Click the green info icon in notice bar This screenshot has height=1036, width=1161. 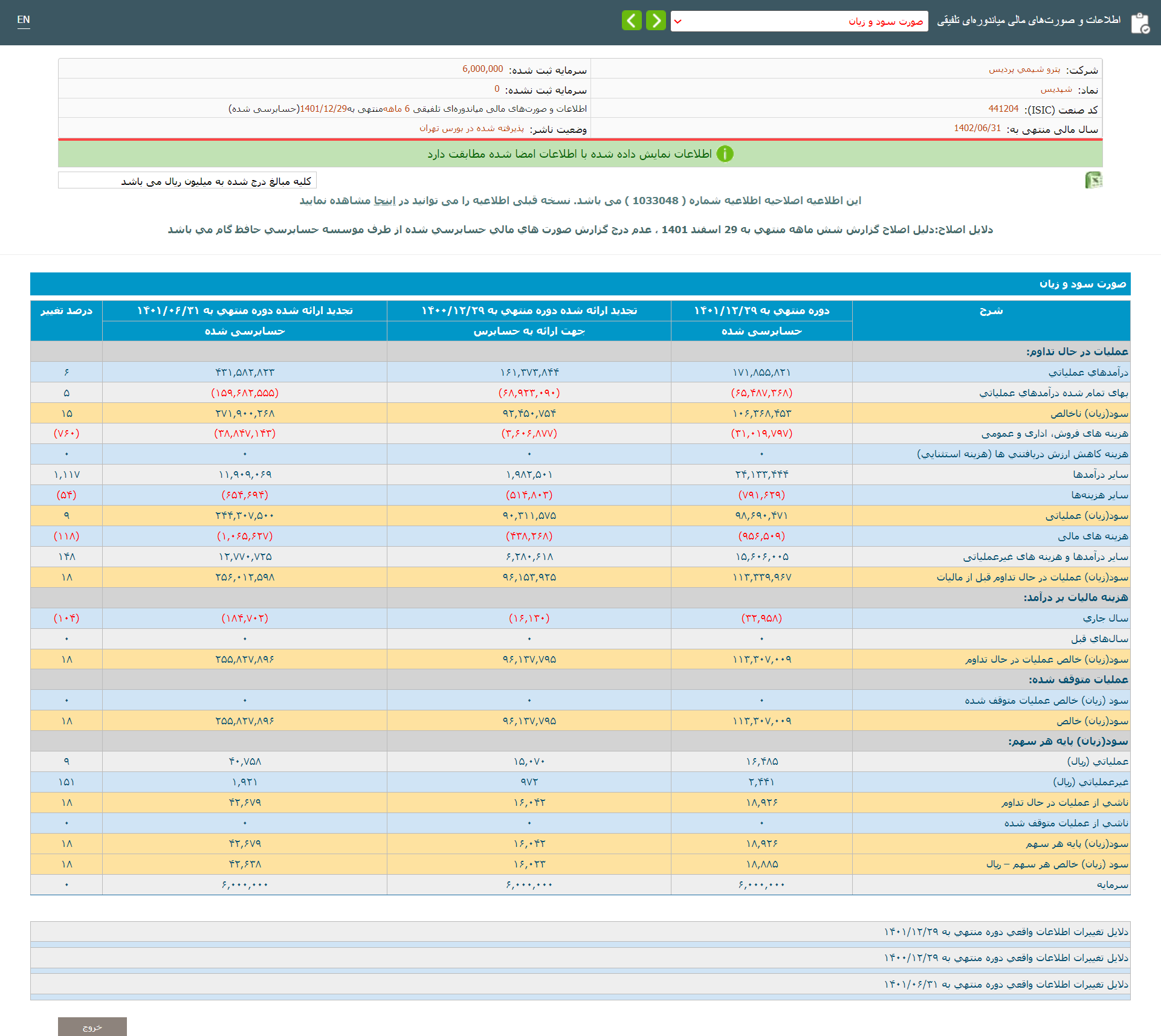click(725, 154)
